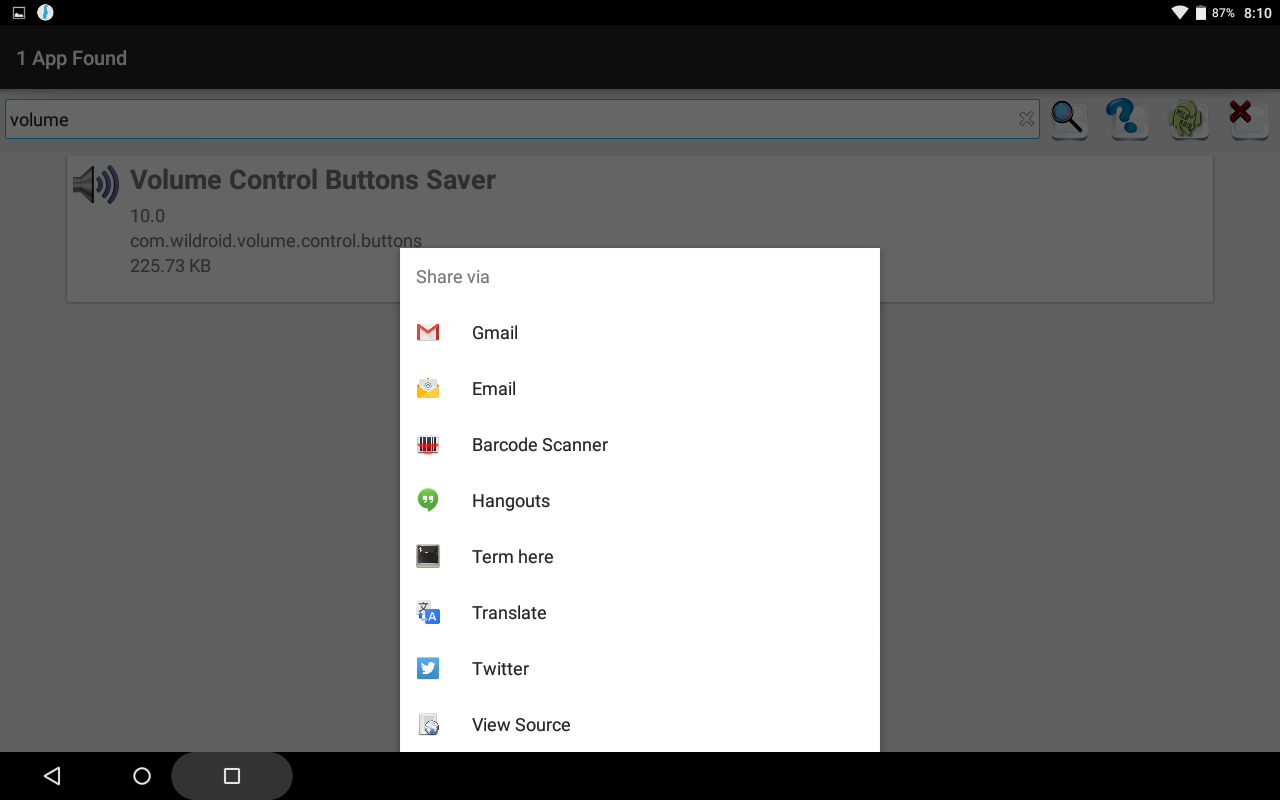Select the Volume Control Buttons Saver title
The height and width of the screenshot is (800, 1280).
[x=313, y=180]
